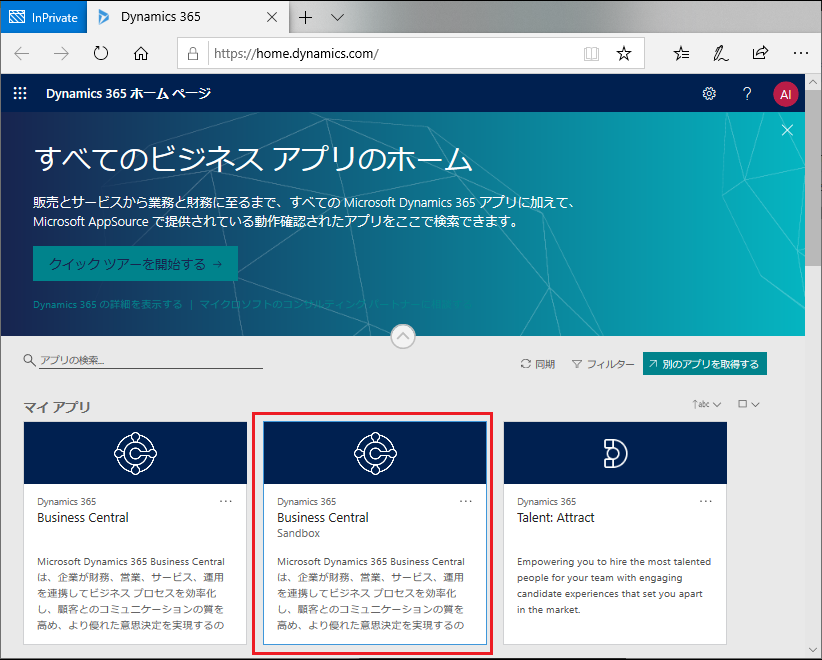This screenshot has width=822, height=660.
Task: Close the welcome banner with X
Action: tap(787, 130)
